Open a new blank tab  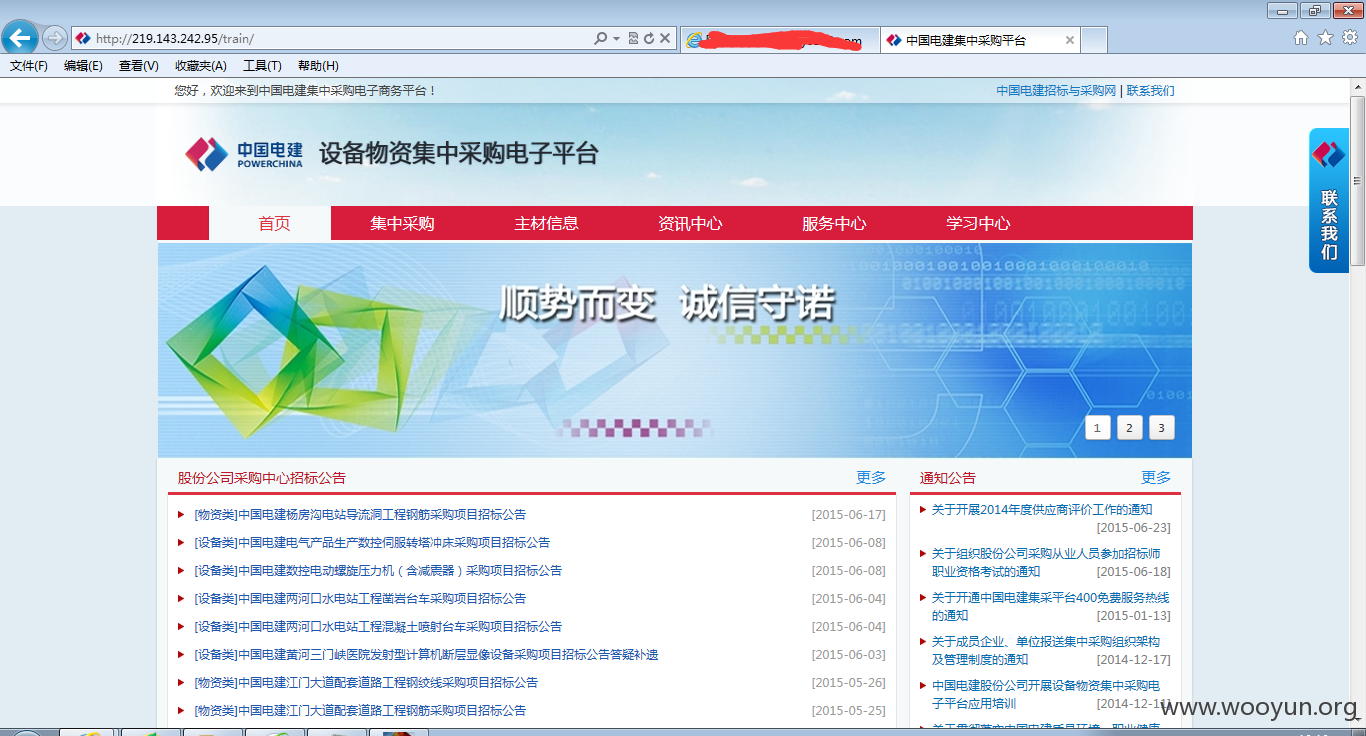(x=1094, y=40)
